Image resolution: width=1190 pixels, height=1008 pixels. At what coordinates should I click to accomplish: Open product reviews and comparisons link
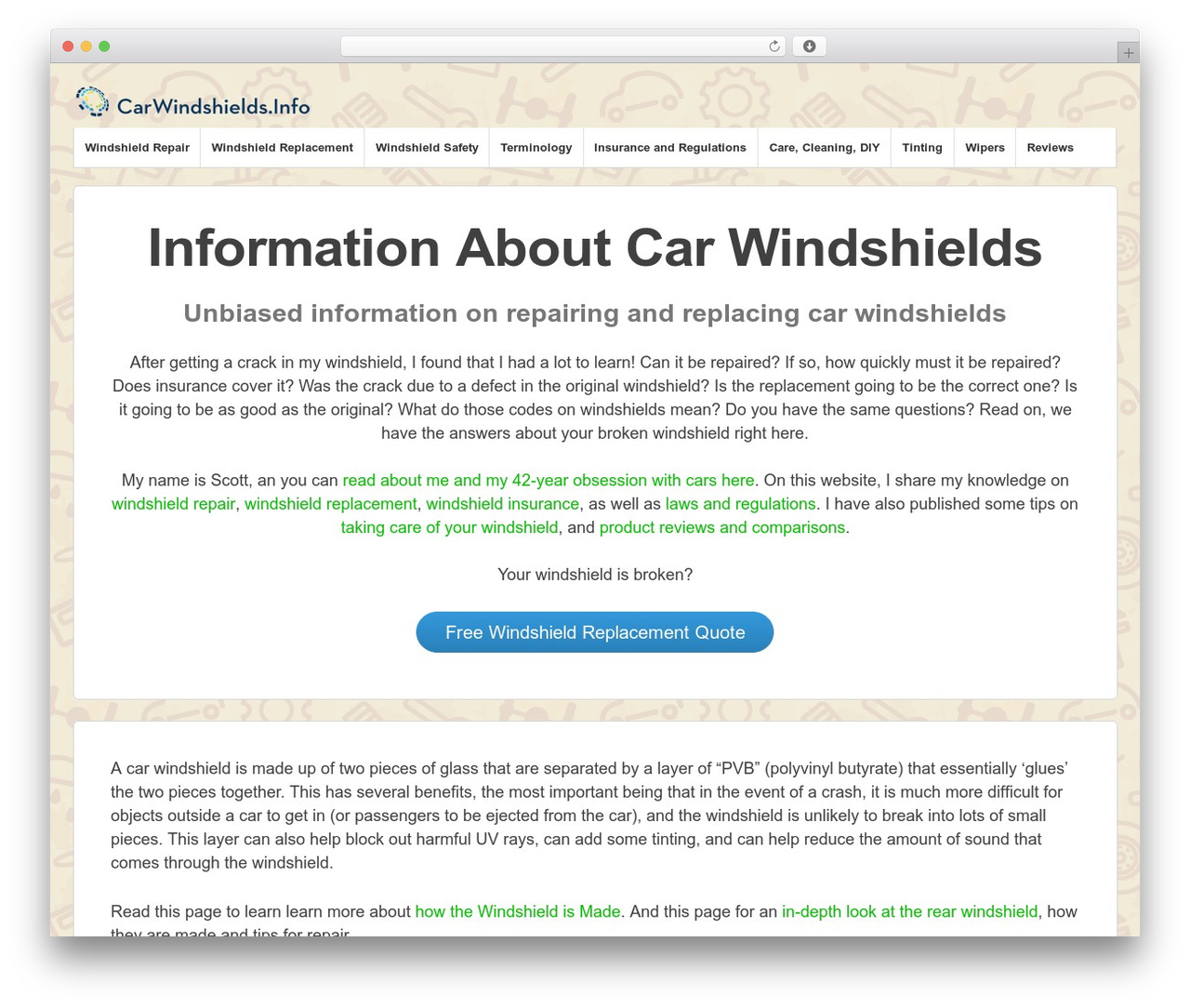pyautogui.click(x=722, y=527)
